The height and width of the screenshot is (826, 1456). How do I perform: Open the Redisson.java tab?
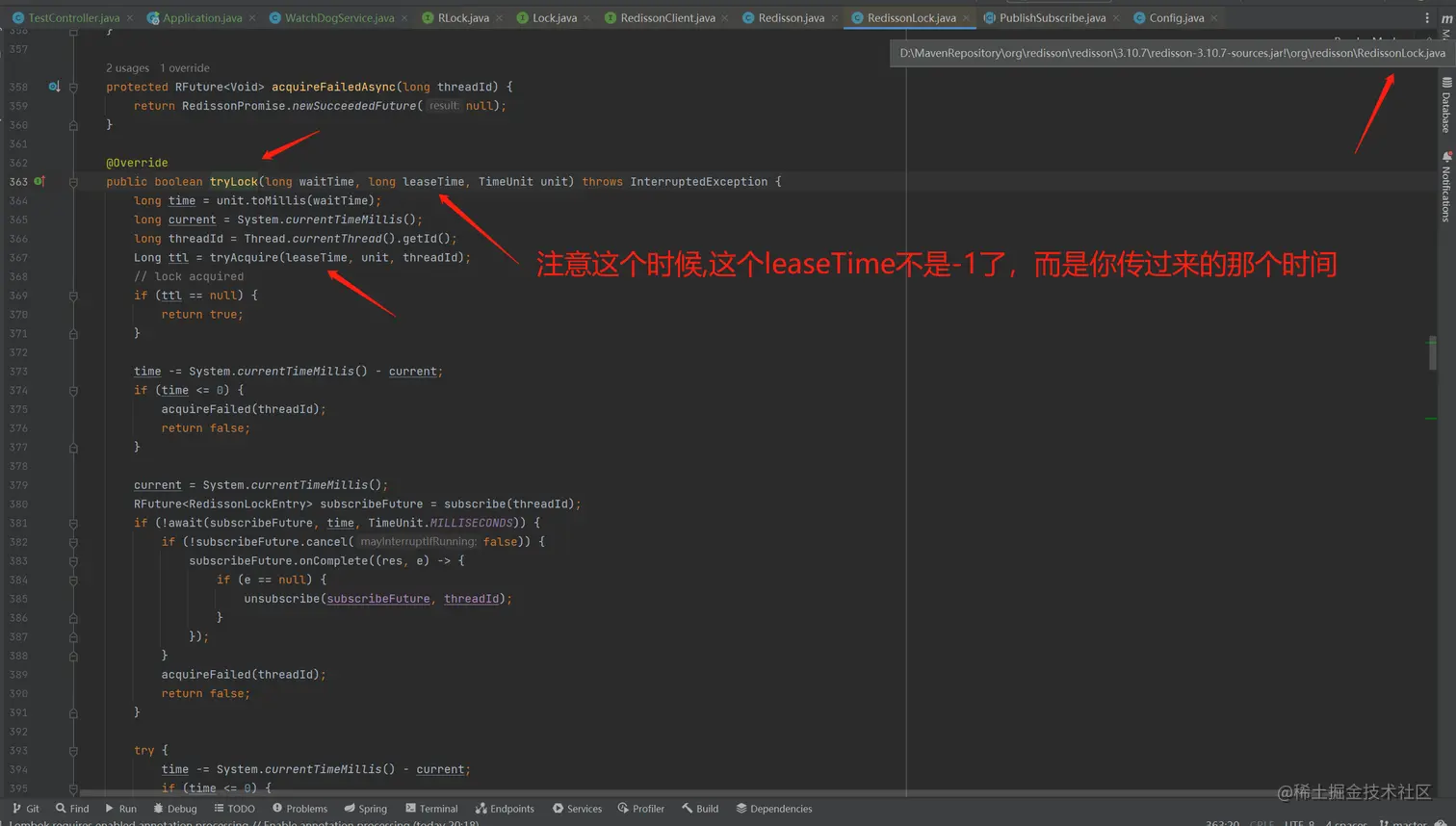click(x=790, y=17)
